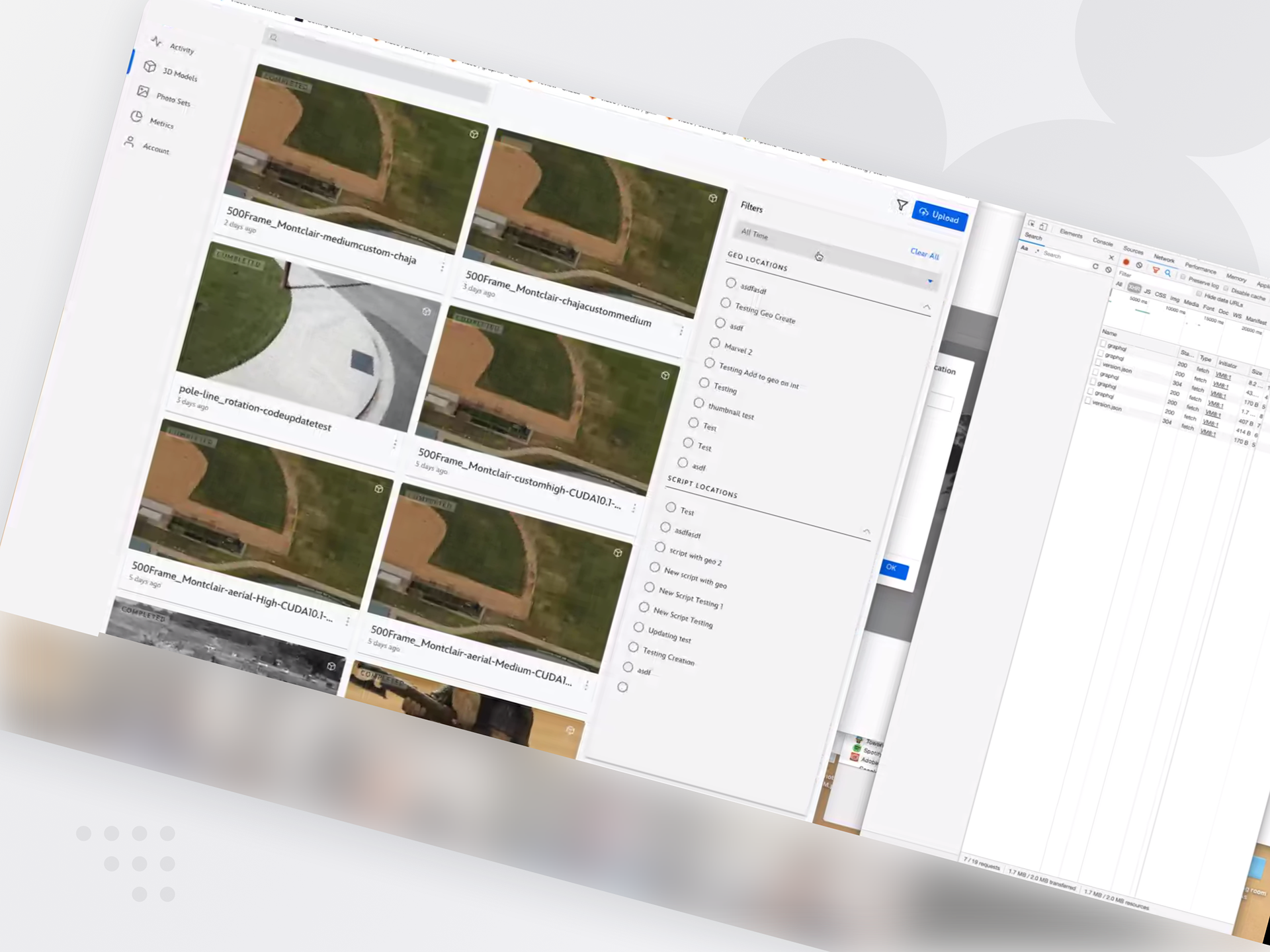Open the three-dot menu on the aerial-Medium-CUDA1 card
1270x952 pixels.
coord(586,685)
